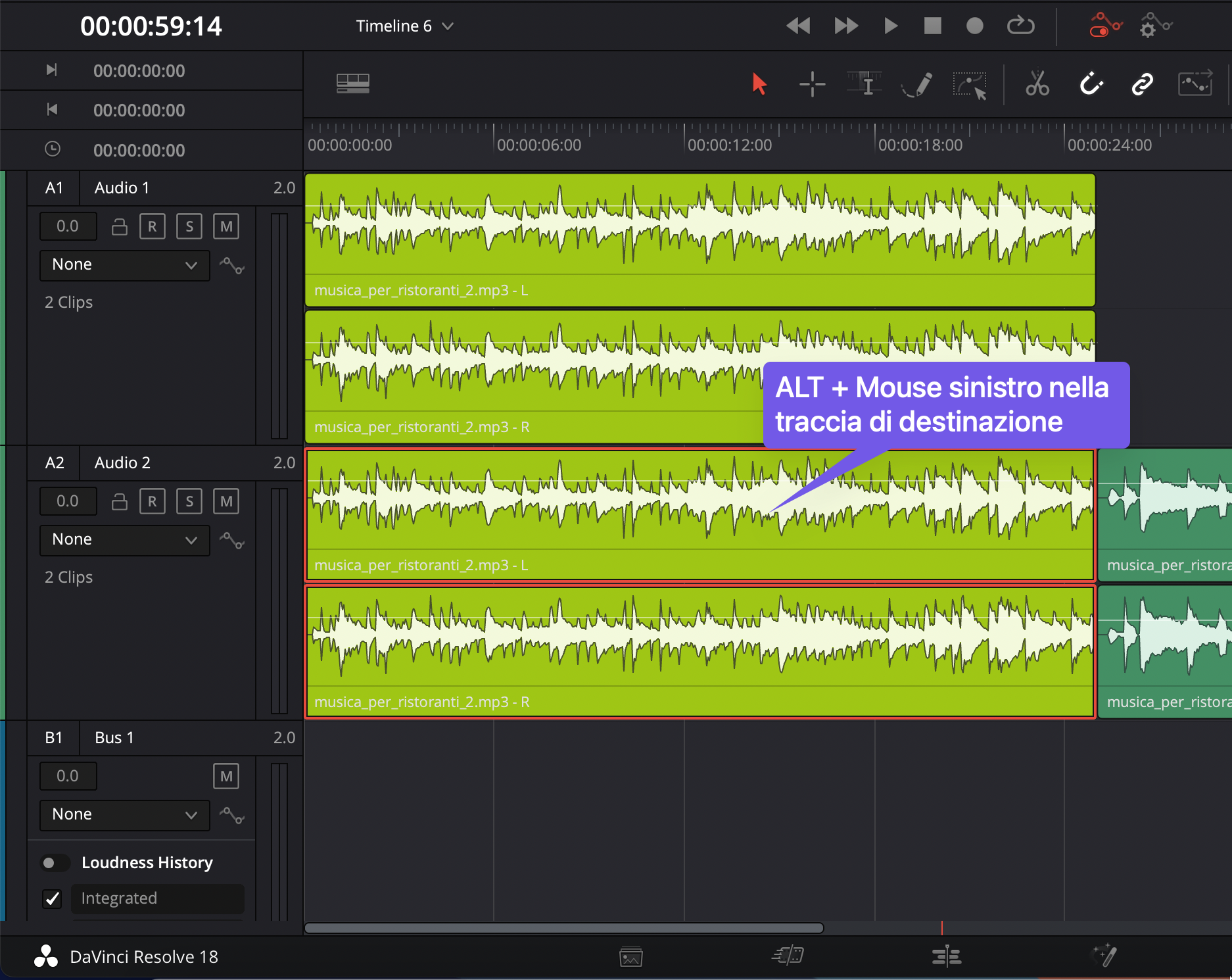Open timeline view options icon
This screenshot has height=980, width=1232.
pos(353,84)
